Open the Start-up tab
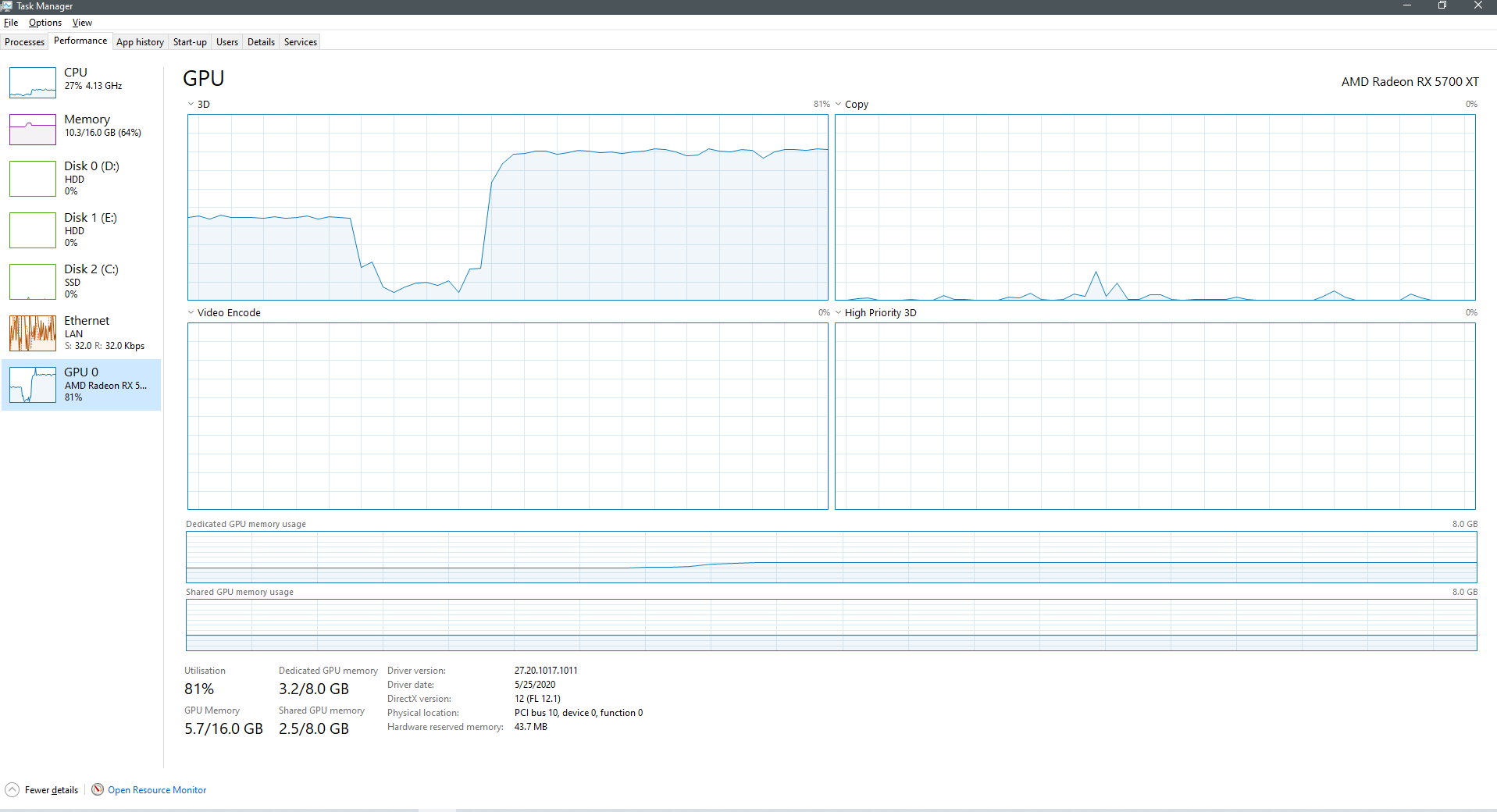This screenshot has width=1497, height=812. [190, 42]
